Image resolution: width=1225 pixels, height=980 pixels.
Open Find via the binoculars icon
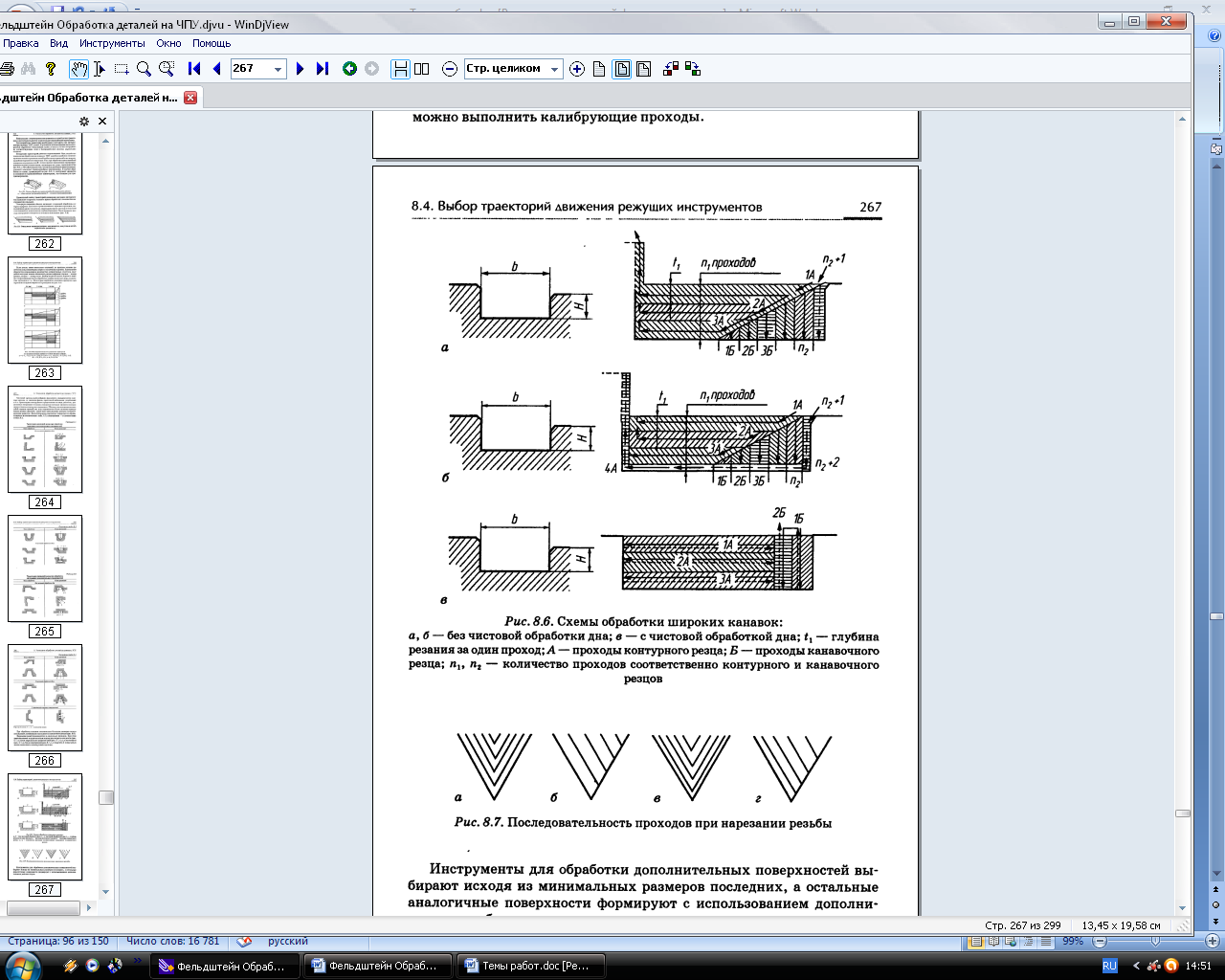[29, 69]
